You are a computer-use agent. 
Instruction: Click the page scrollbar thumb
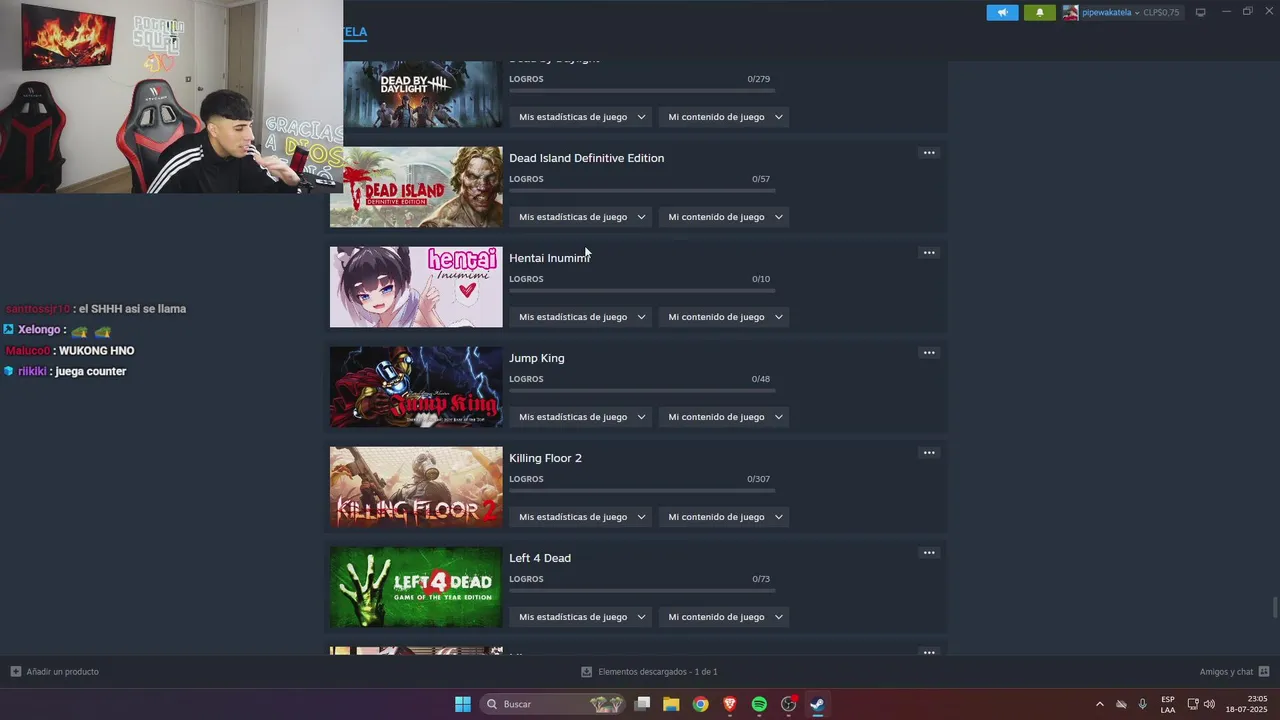tap(1275, 608)
